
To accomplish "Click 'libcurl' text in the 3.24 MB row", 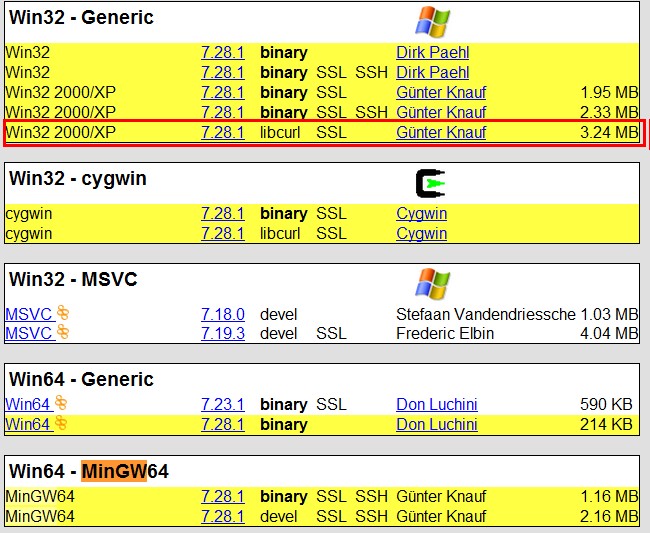I will coord(280,133).
